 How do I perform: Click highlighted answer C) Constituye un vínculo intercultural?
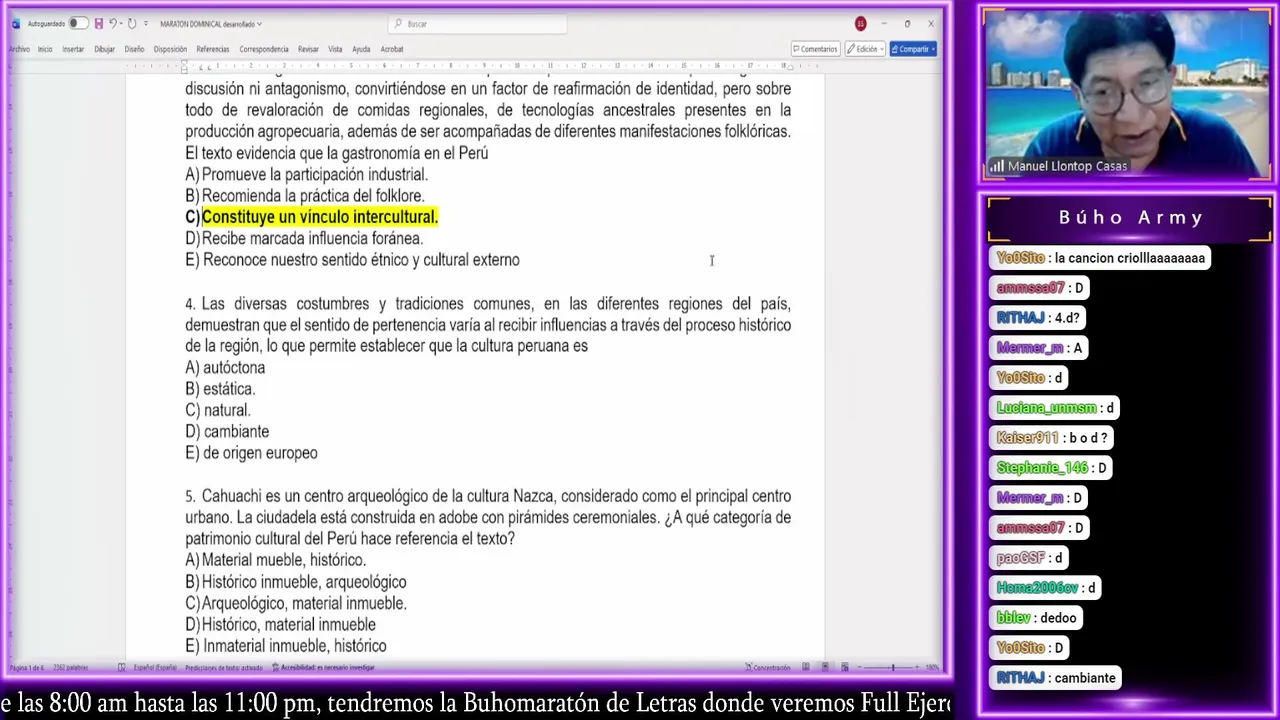tap(312, 217)
